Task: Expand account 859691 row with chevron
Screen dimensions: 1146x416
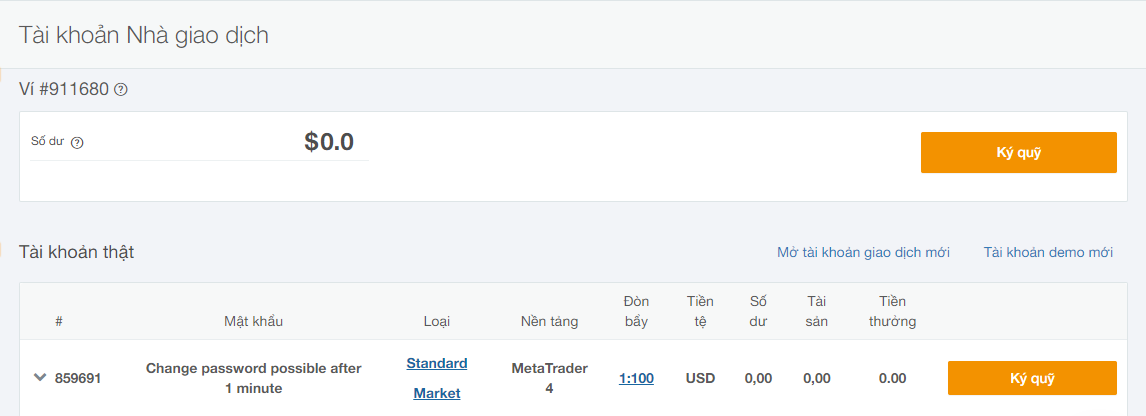Action: click(x=40, y=377)
